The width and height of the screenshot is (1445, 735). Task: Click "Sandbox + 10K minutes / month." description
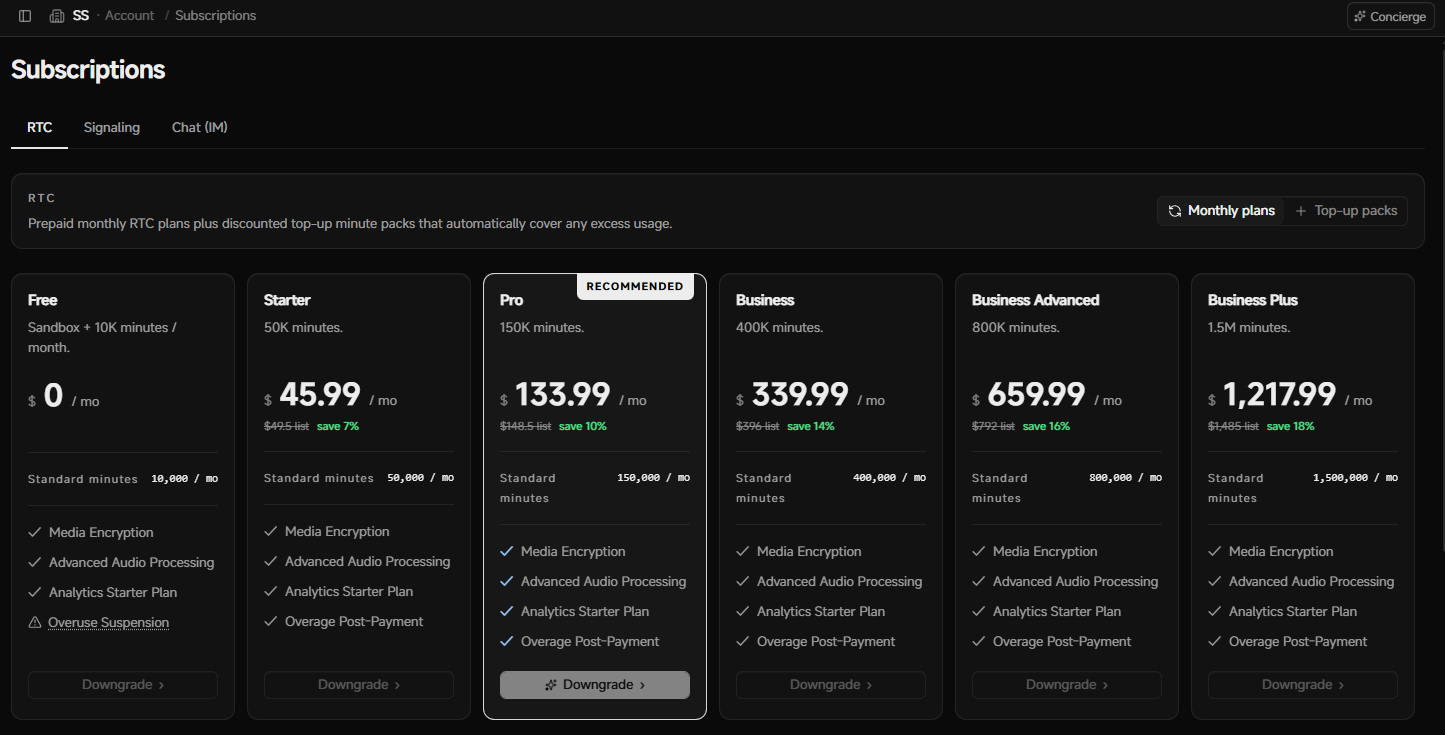coord(102,337)
